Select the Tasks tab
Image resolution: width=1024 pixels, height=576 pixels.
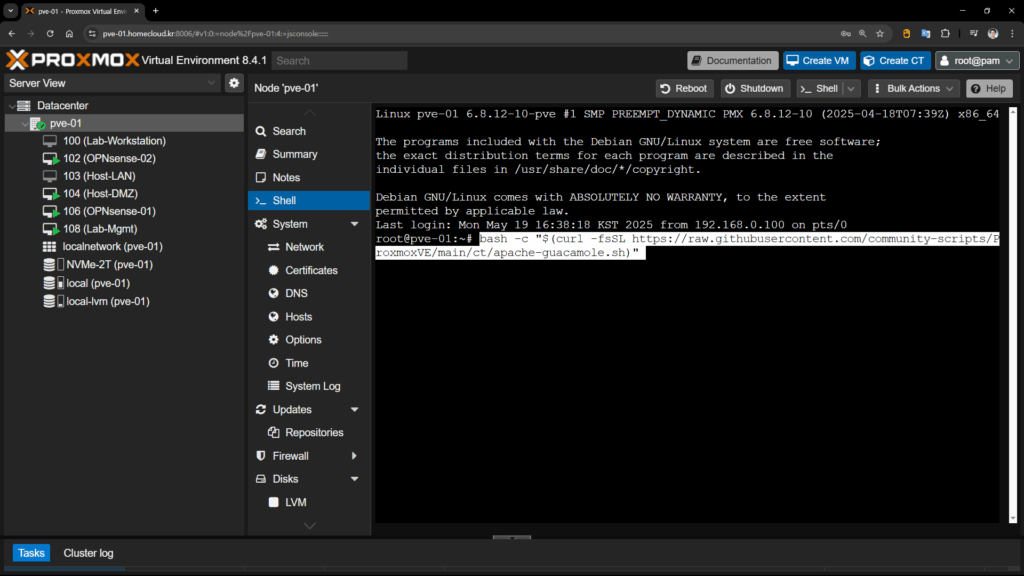click(31, 553)
